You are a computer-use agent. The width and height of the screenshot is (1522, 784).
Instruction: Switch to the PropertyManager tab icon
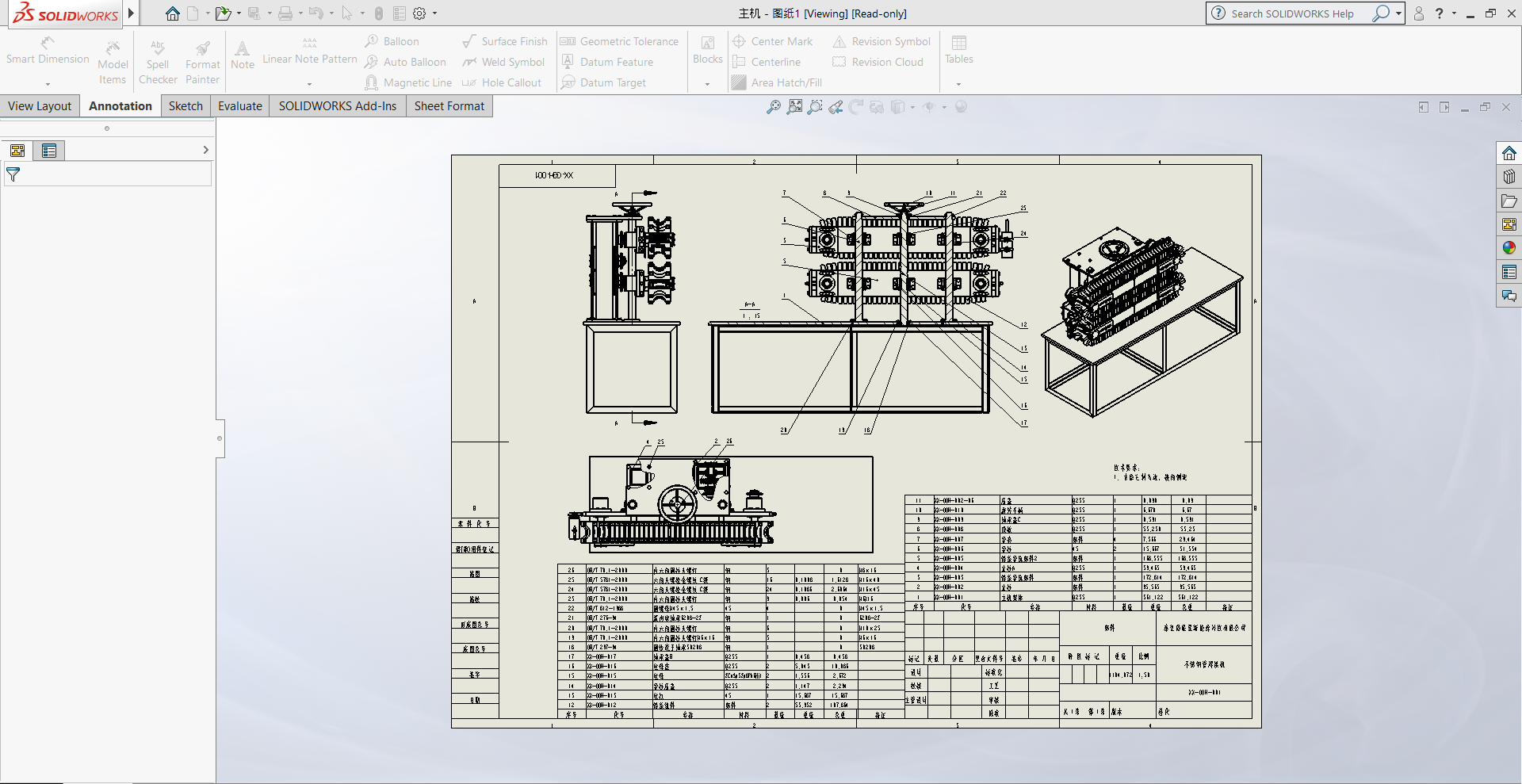click(x=49, y=151)
